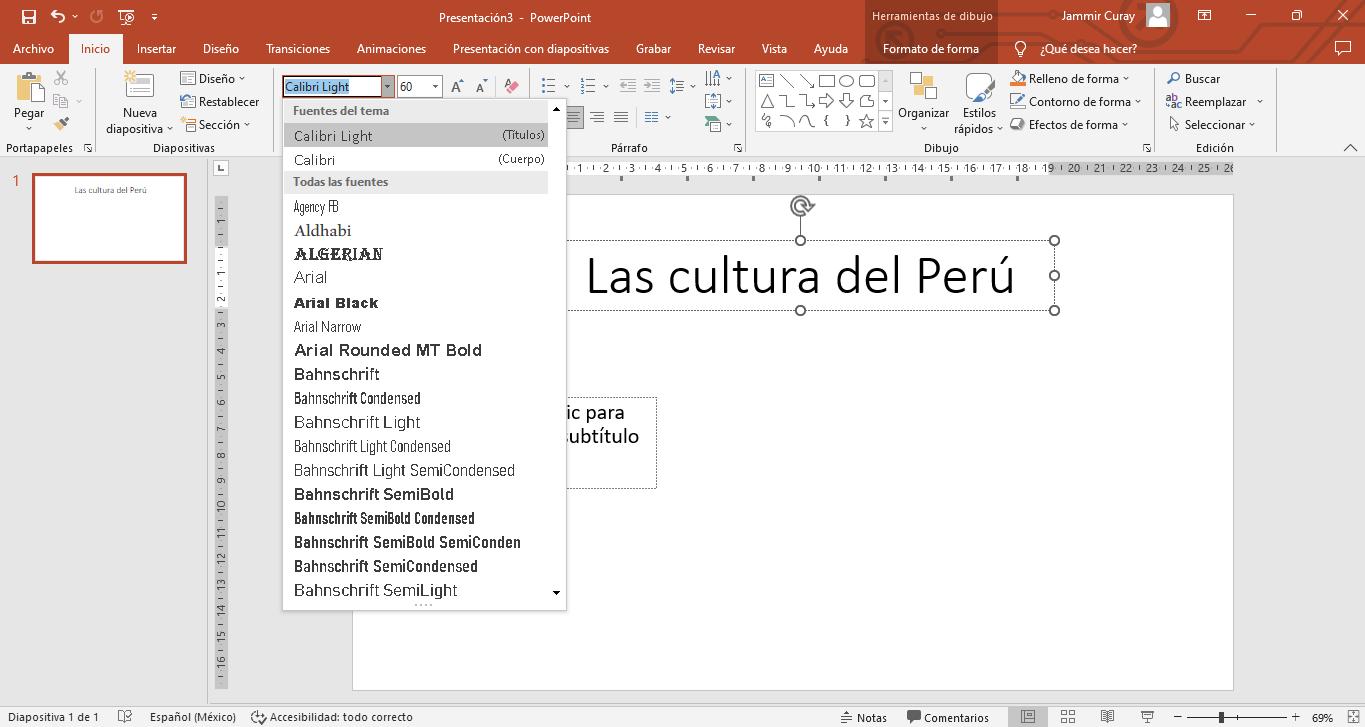
Task: Select the Format Painter brush icon
Action: (x=61, y=124)
